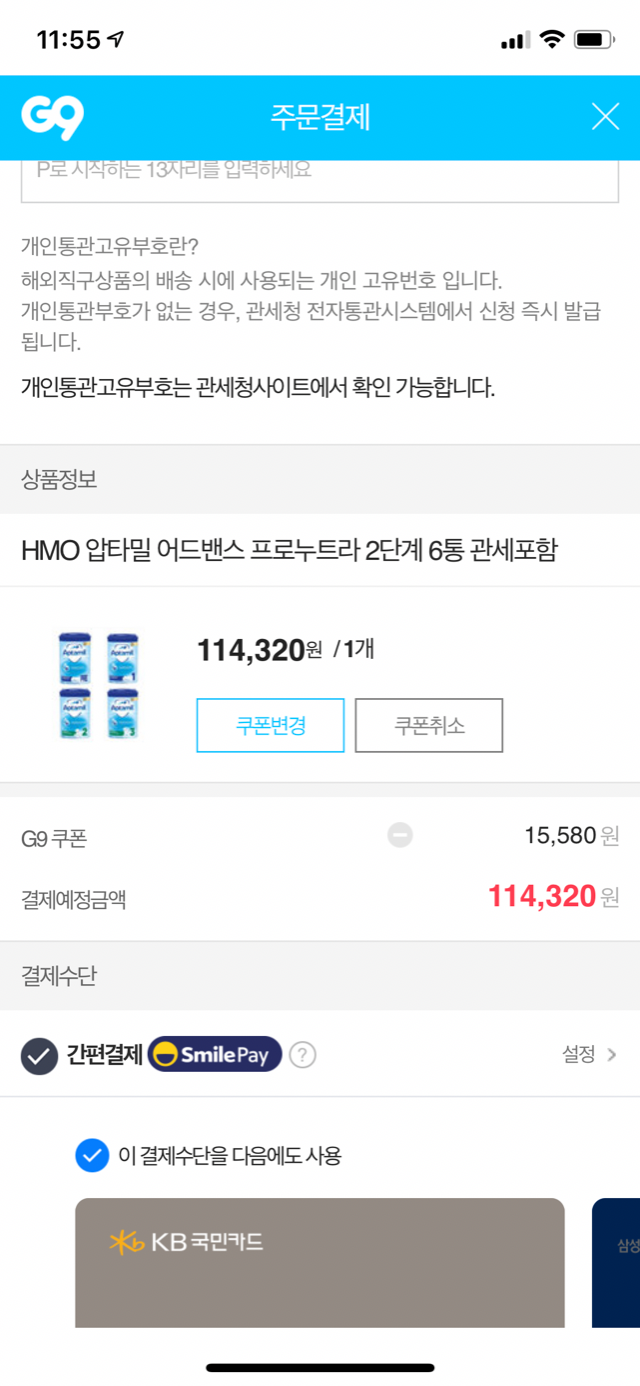Viewport: 640px width, 1386px height.
Task: Uncheck 이 결제수단을 다음에도 사용
Action: (91, 1156)
